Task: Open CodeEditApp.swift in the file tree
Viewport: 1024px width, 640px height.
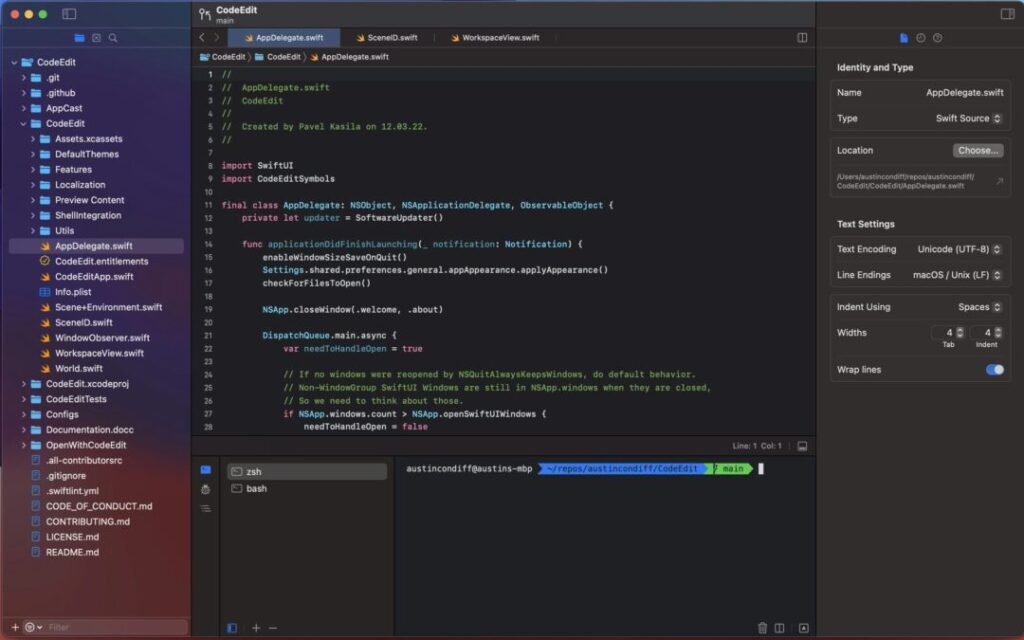Action: [94, 277]
